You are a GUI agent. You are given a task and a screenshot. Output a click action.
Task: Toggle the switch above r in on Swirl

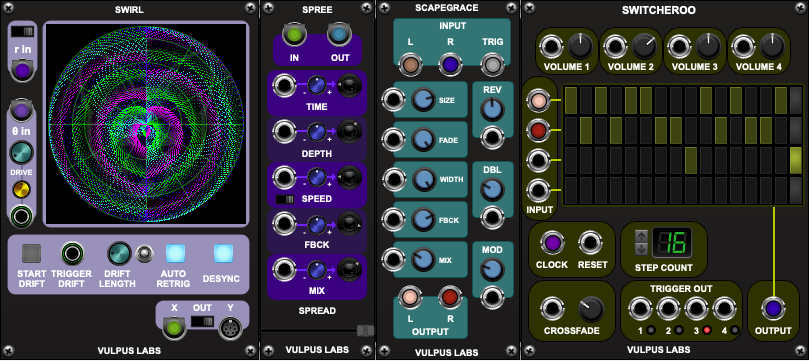(22, 31)
